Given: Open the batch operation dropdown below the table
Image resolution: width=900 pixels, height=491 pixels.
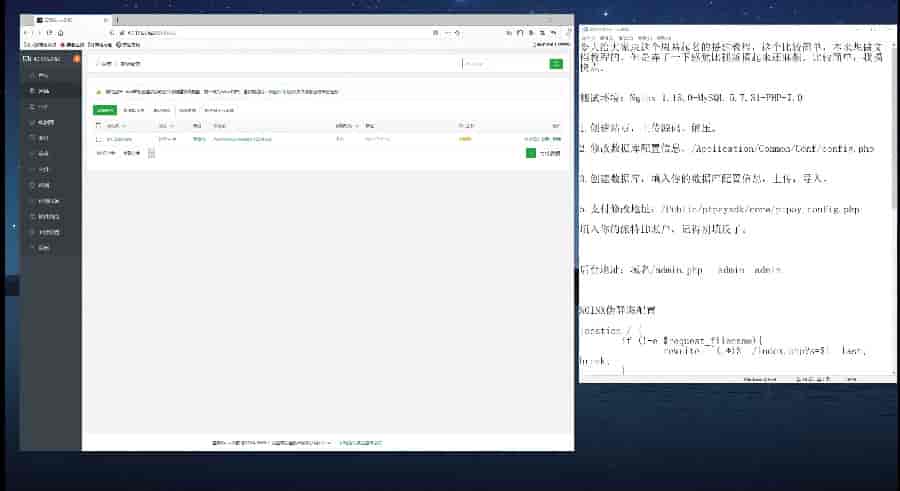Looking at the screenshot, I should point(151,153).
